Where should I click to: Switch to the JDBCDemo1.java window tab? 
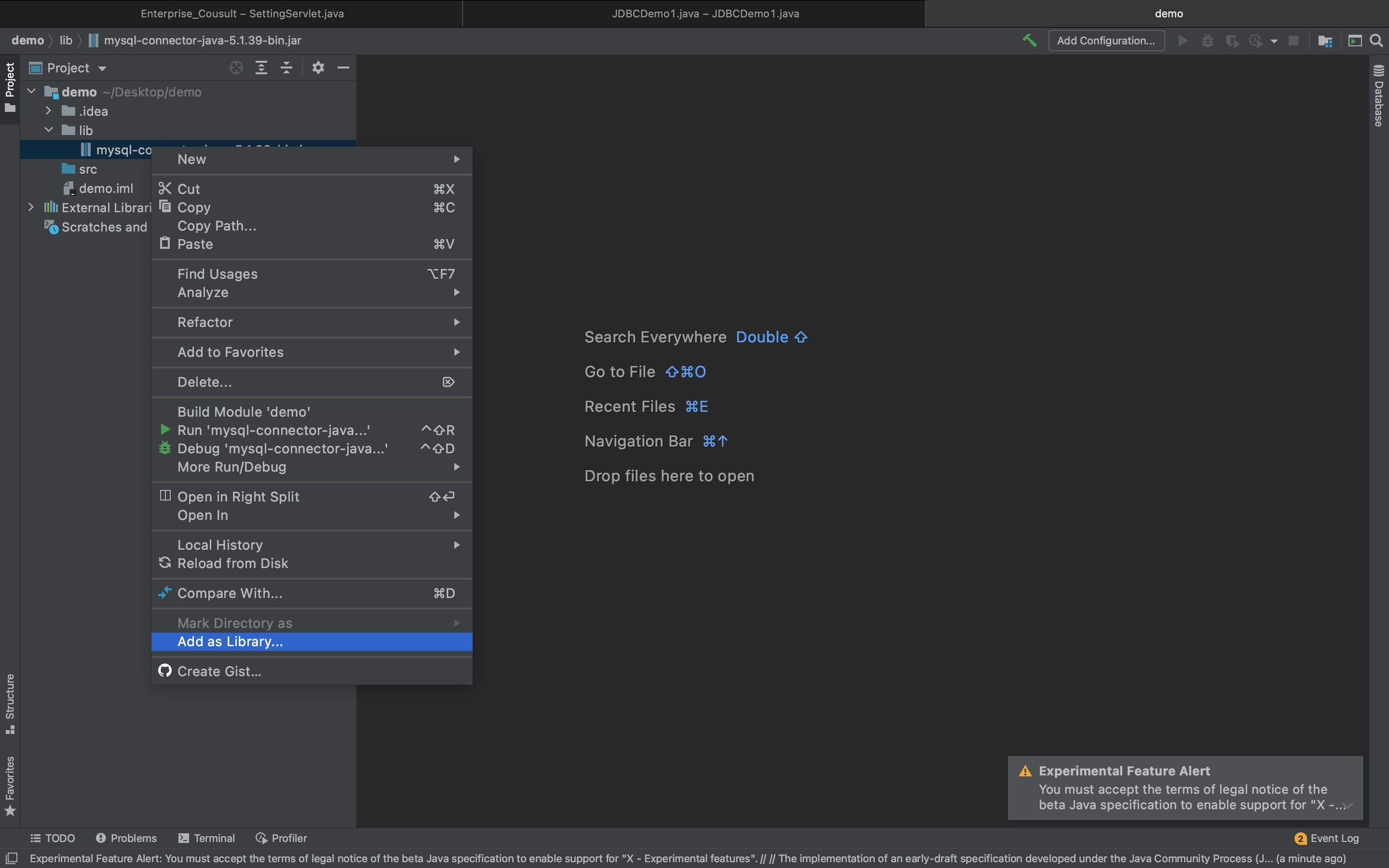(705, 13)
